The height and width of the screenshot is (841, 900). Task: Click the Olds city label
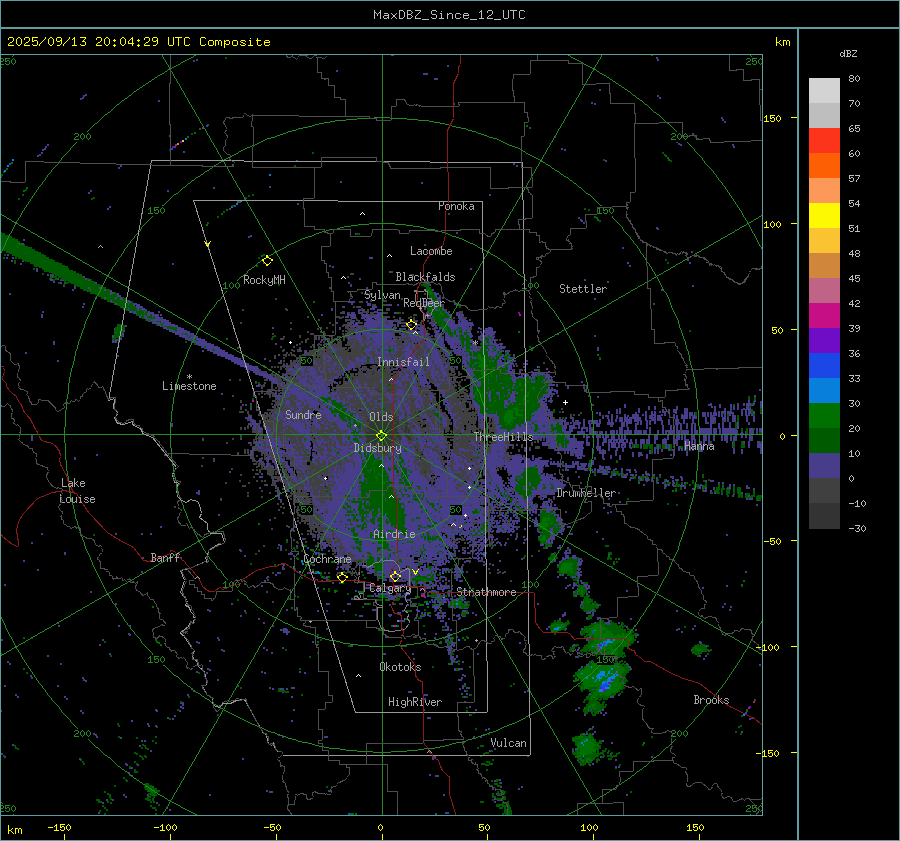click(x=381, y=417)
